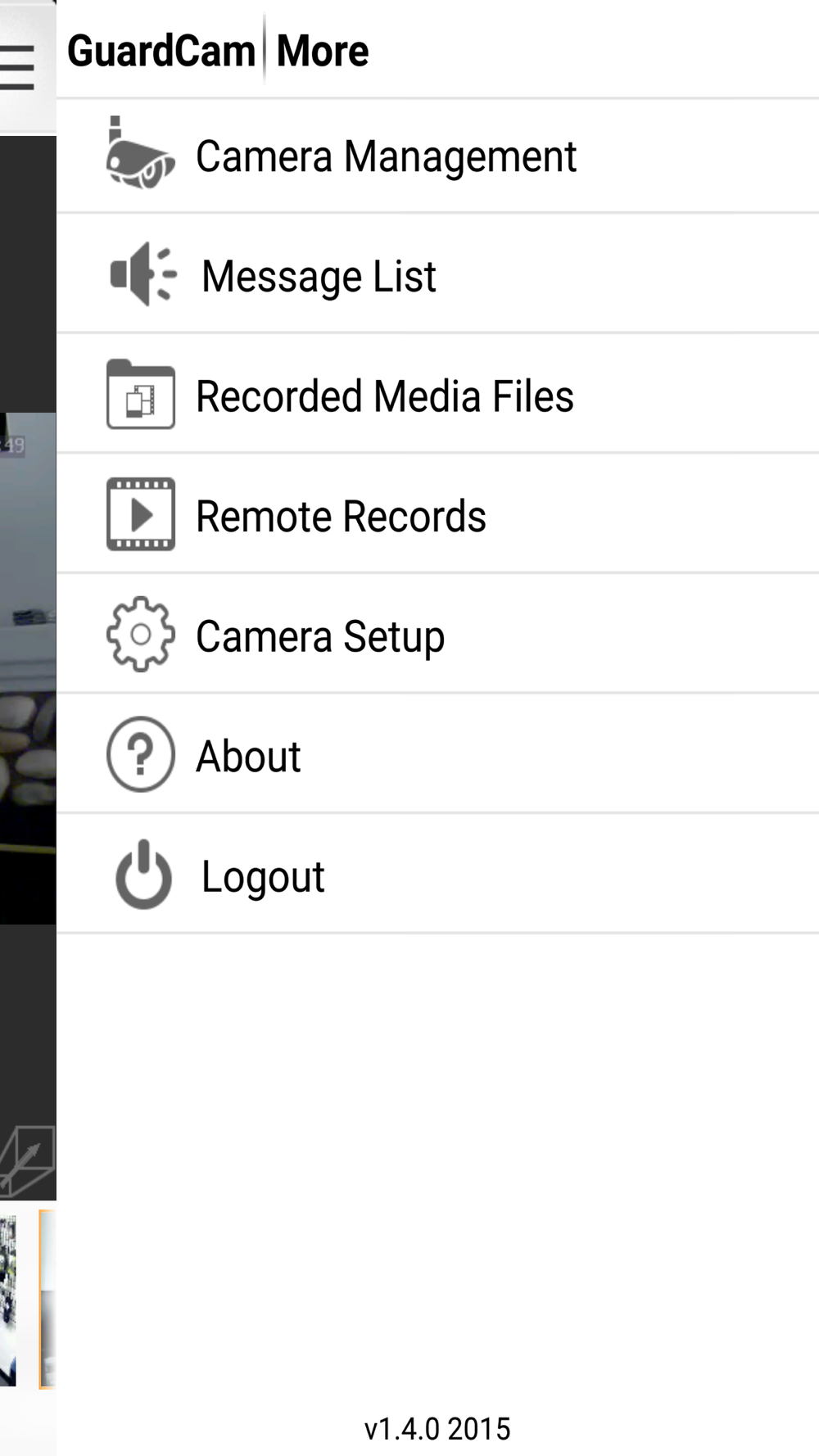
Task: Click the speaker icon for messages
Action: coord(143,274)
